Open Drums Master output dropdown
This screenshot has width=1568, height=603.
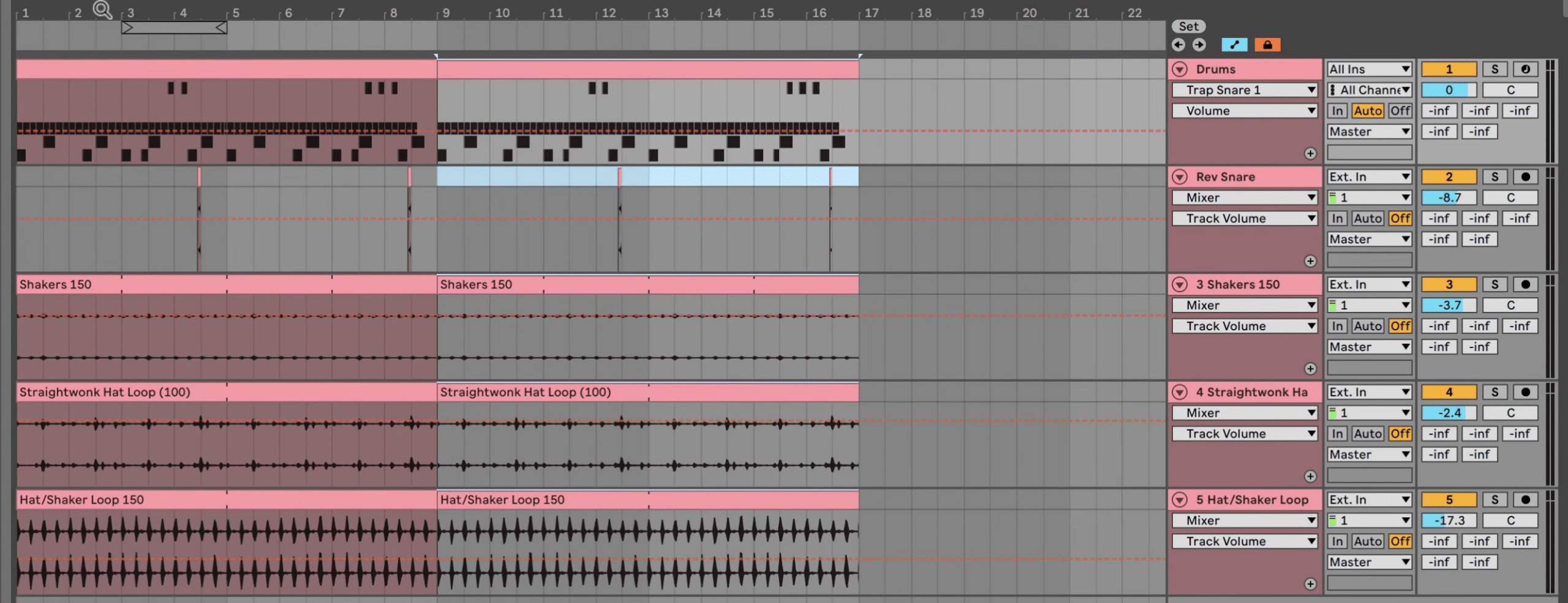[1370, 132]
